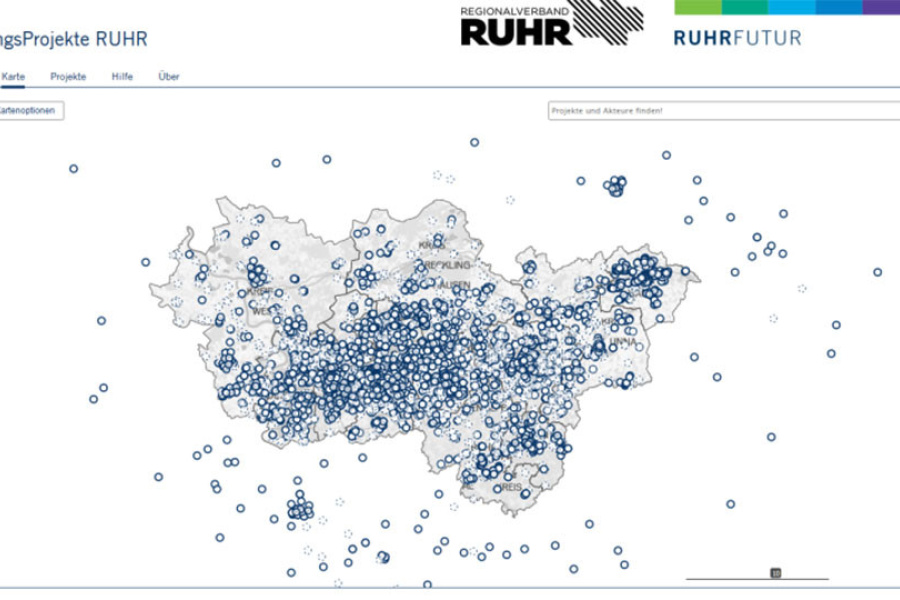Switch to the Karte tab

pos(13,77)
